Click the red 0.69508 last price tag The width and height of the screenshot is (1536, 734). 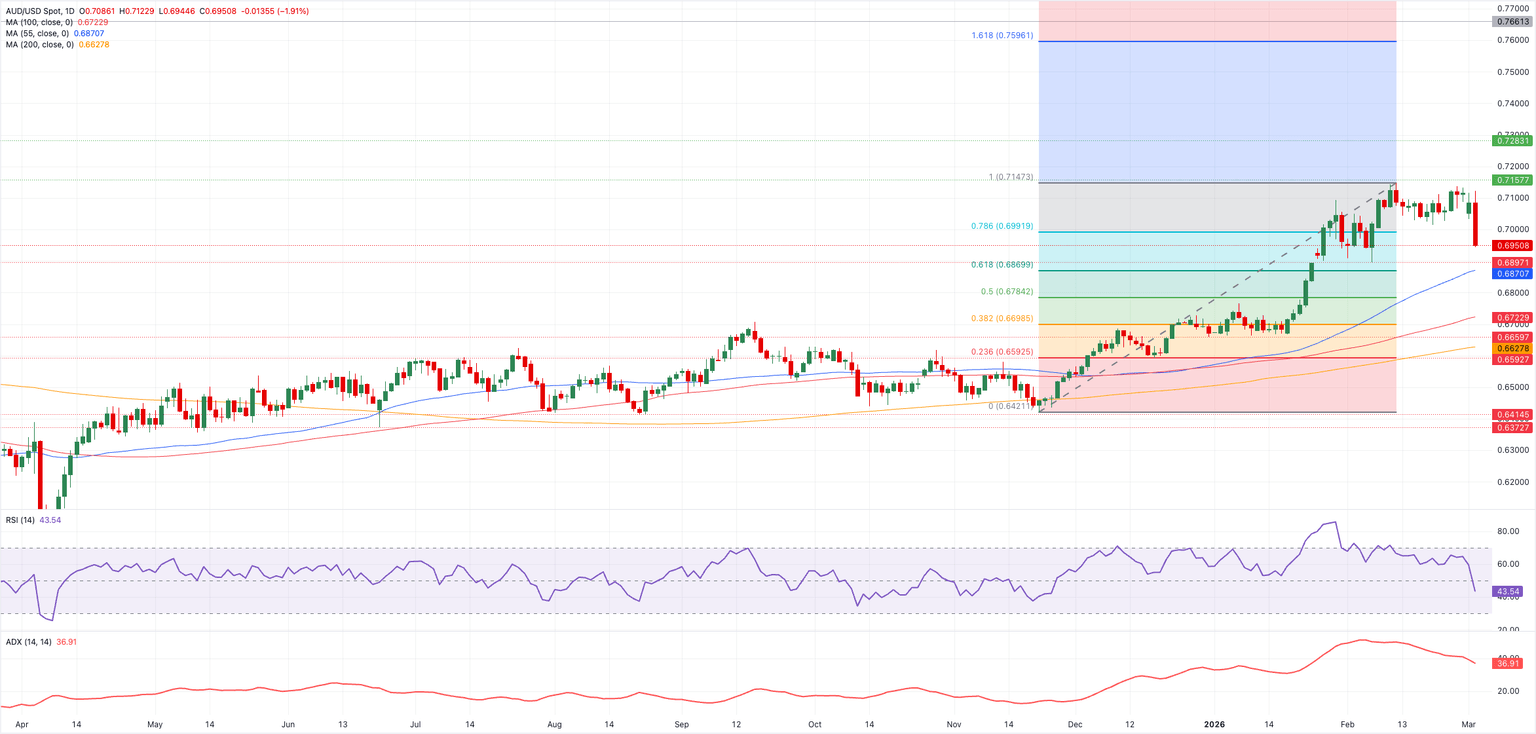pos(1512,244)
